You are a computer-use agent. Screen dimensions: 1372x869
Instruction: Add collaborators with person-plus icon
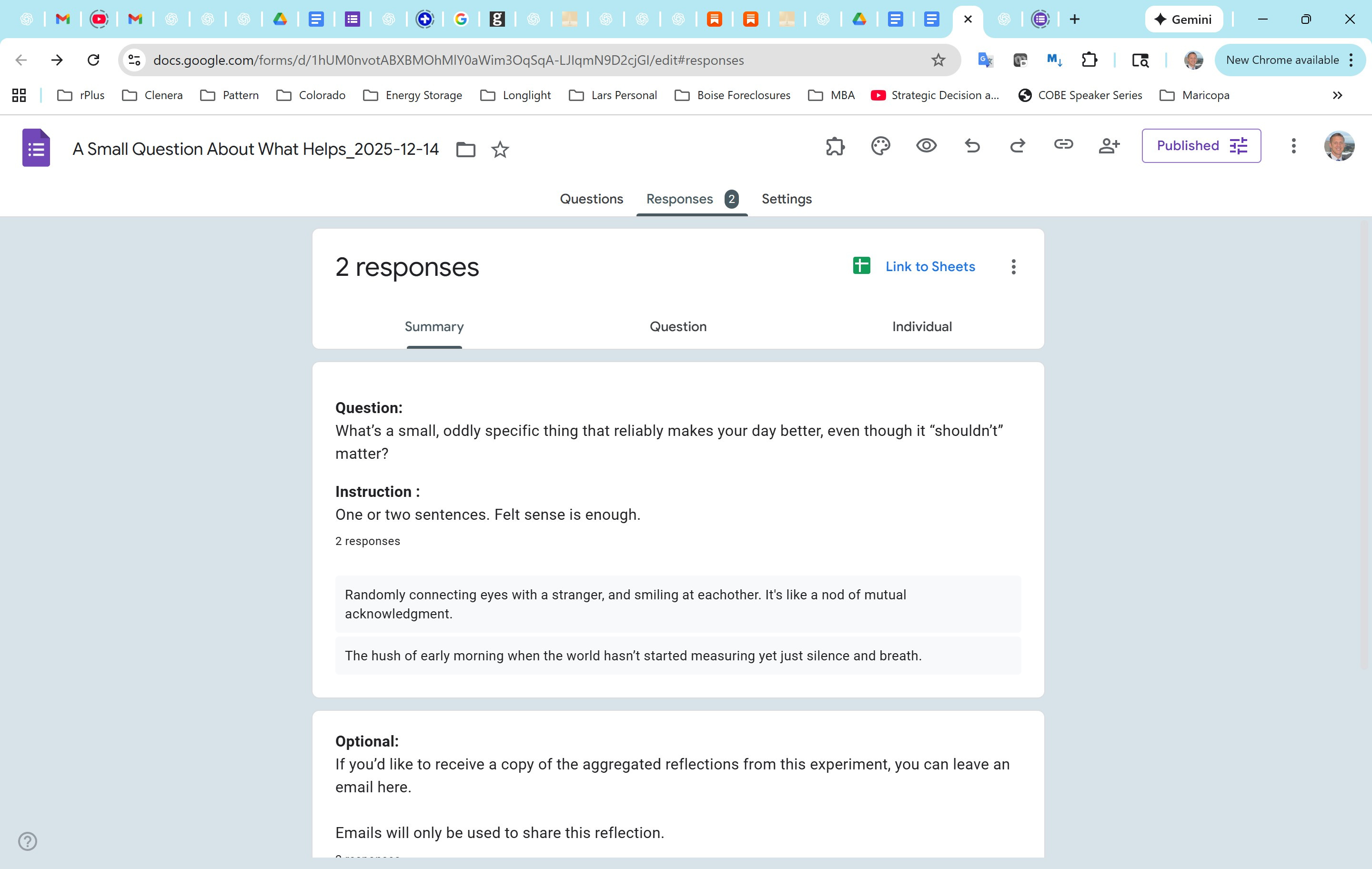pyautogui.click(x=1109, y=146)
